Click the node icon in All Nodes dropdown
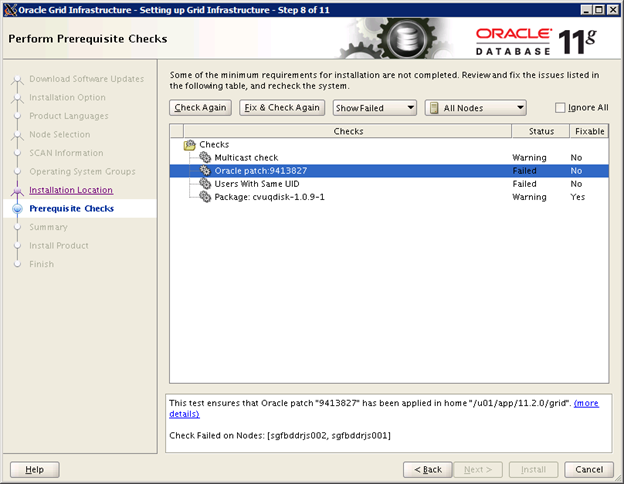Screen dimensions: 624x484 pos(434,108)
